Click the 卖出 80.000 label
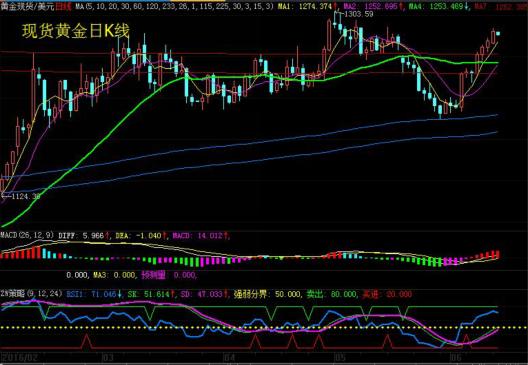This screenshot has width=528, height=365. tap(331, 294)
